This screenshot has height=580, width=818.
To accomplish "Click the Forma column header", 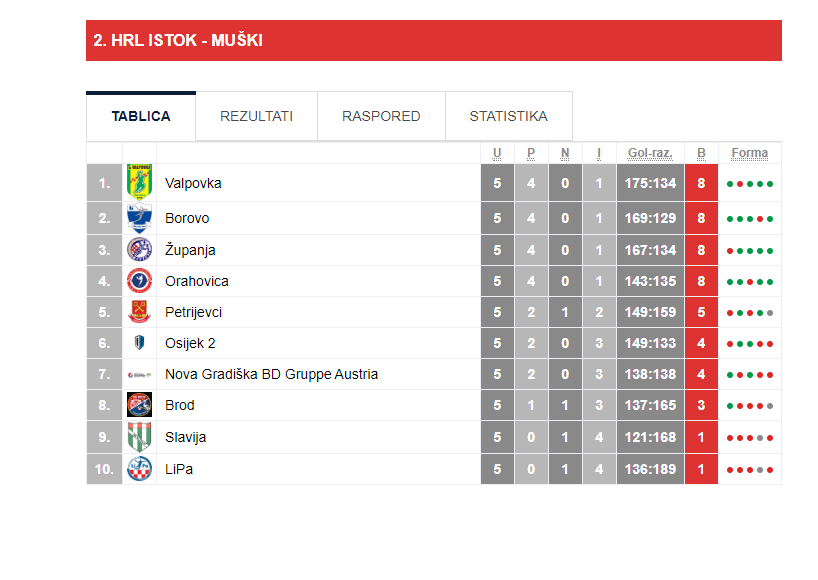I will (750, 153).
